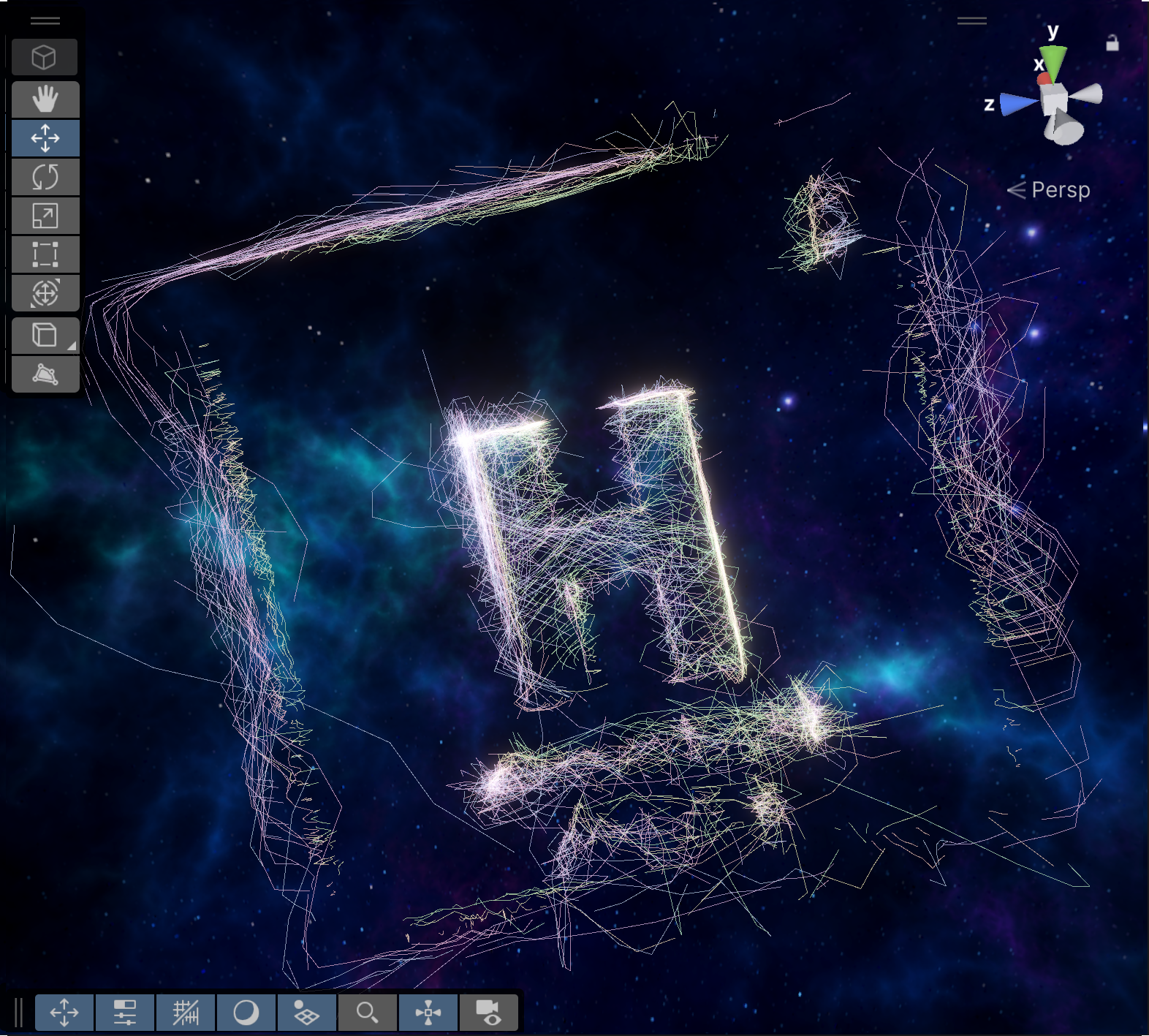Select the Rotate tool
The height and width of the screenshot is (1036, 1149).
45,176
